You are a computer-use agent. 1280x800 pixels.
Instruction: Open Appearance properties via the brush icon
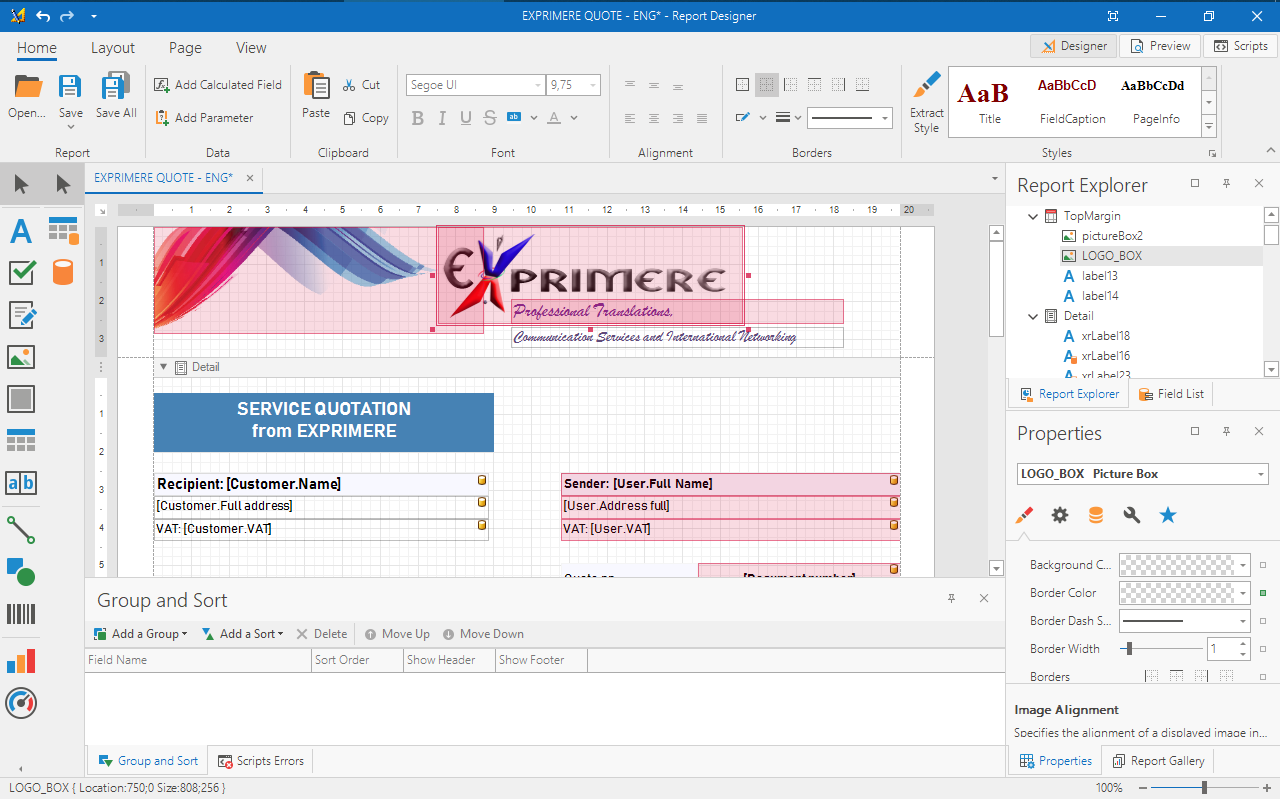[1023, 514]
